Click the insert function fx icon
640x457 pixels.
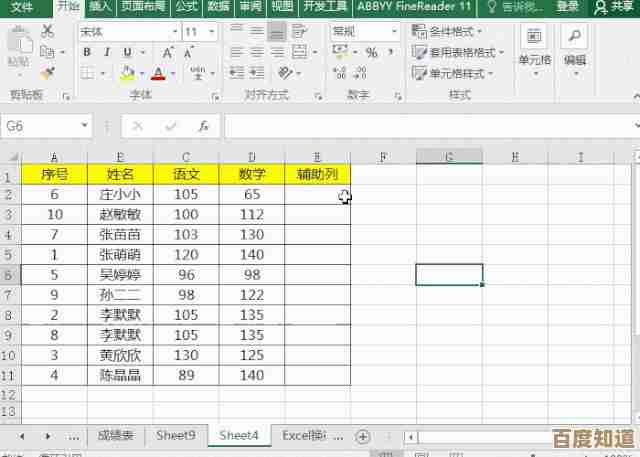[x=204, y=127]
